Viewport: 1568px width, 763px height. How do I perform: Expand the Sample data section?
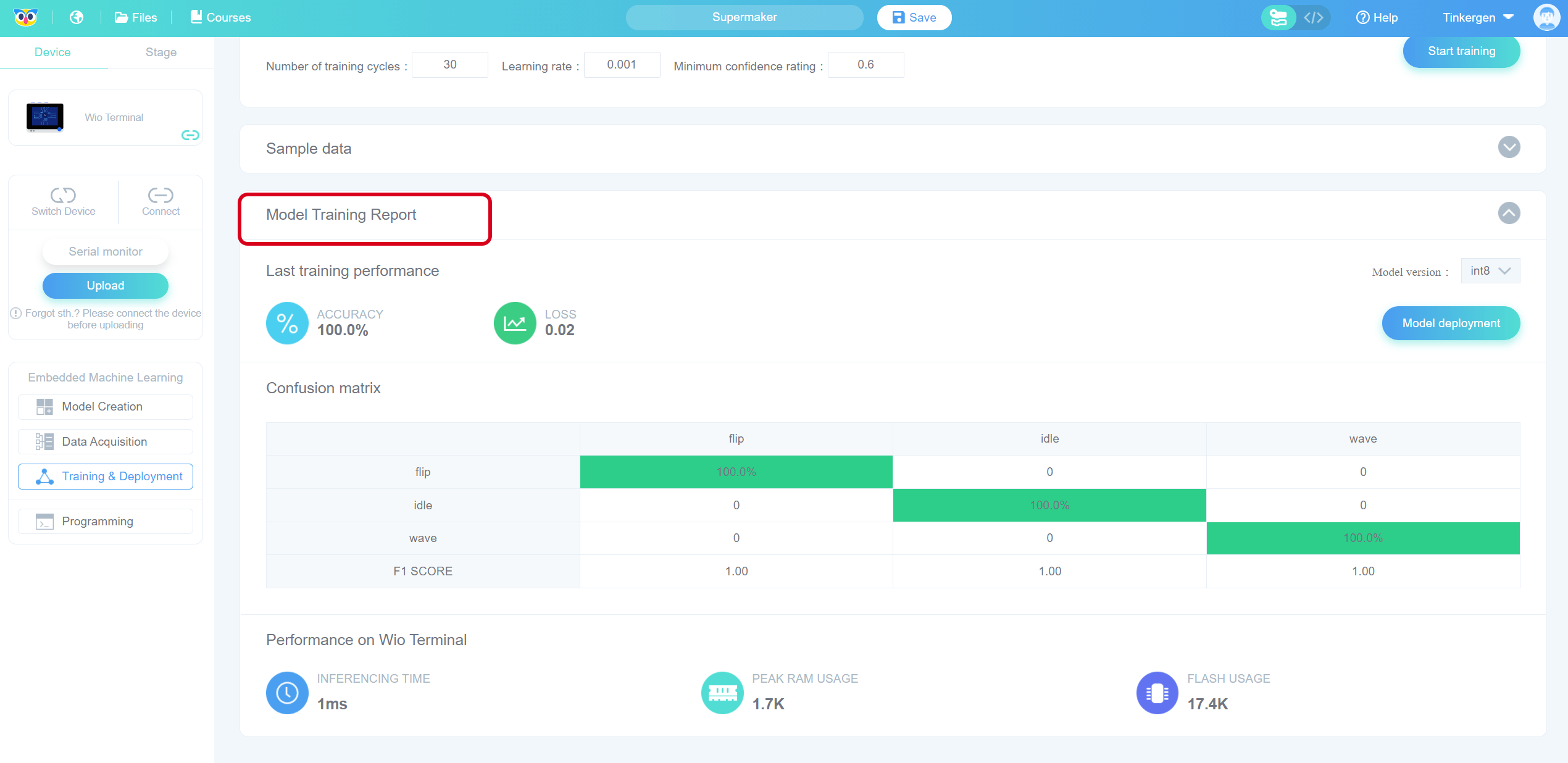tap(1509, 148)
